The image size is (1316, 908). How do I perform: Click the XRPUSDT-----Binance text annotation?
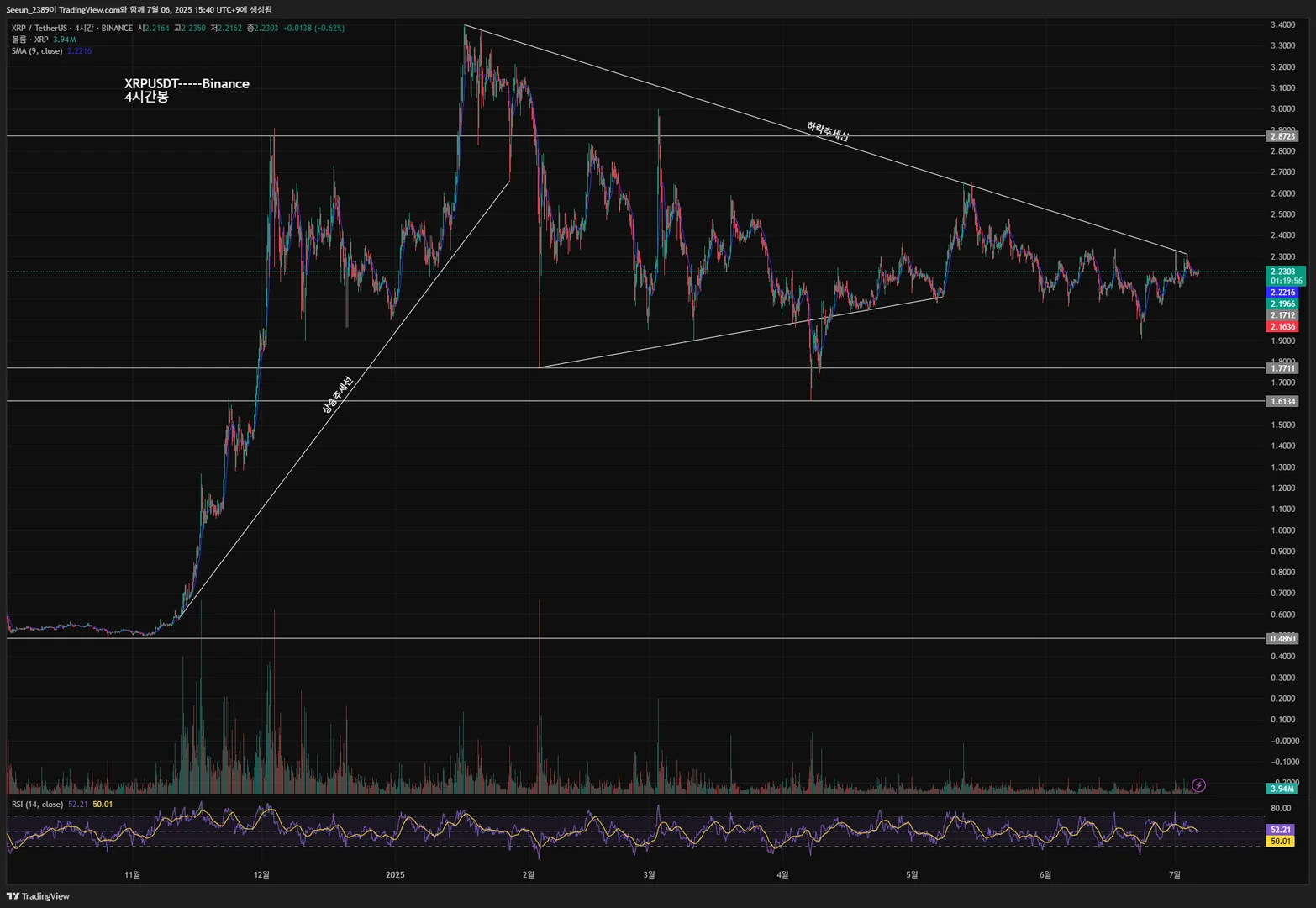[187, 83]
